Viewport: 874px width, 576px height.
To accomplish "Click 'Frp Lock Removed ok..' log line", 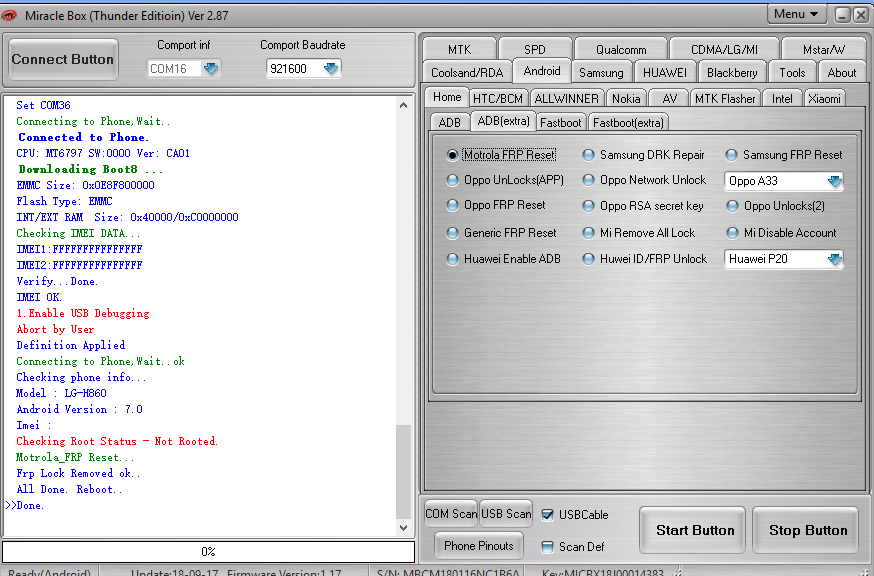I will pos(78,473).
